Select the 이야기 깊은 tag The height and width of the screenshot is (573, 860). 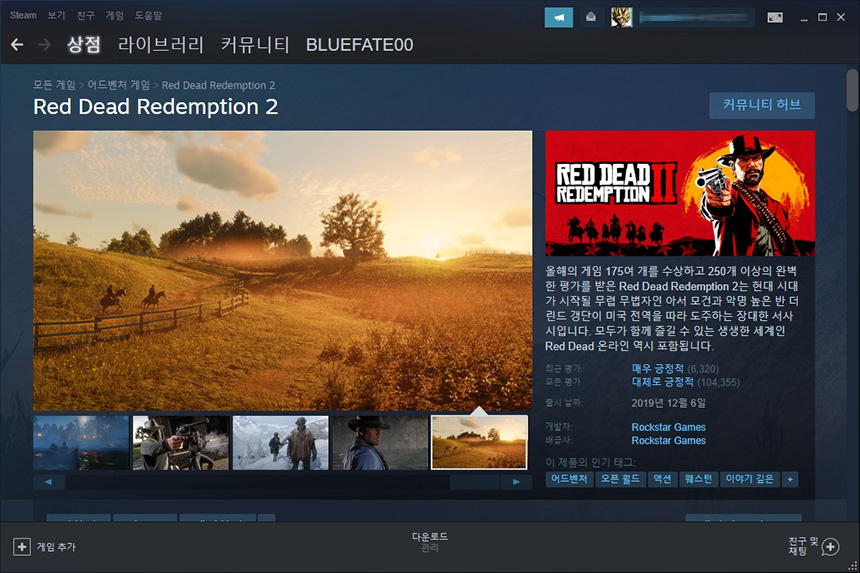coord(749,479)
